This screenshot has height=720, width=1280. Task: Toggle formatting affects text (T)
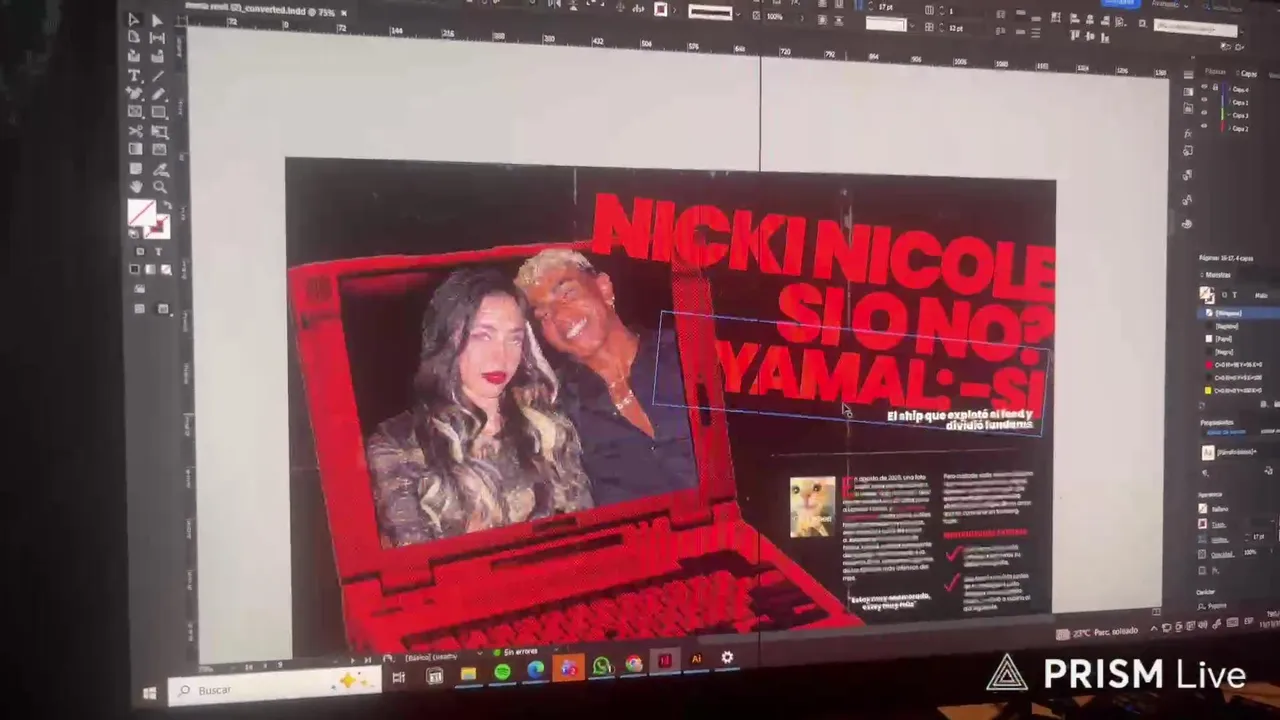point(158,252)
